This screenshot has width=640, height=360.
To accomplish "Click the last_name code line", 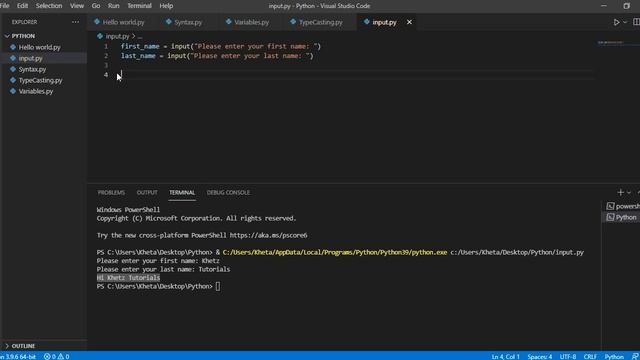I will pos(217,56).
